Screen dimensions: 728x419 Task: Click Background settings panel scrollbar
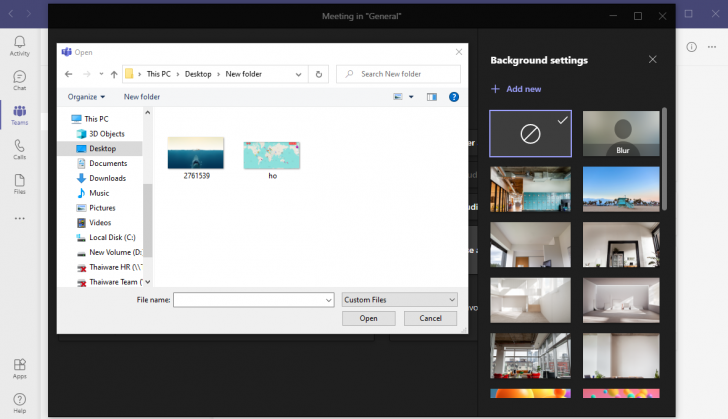pyautogui.click(x=664, y=159)
